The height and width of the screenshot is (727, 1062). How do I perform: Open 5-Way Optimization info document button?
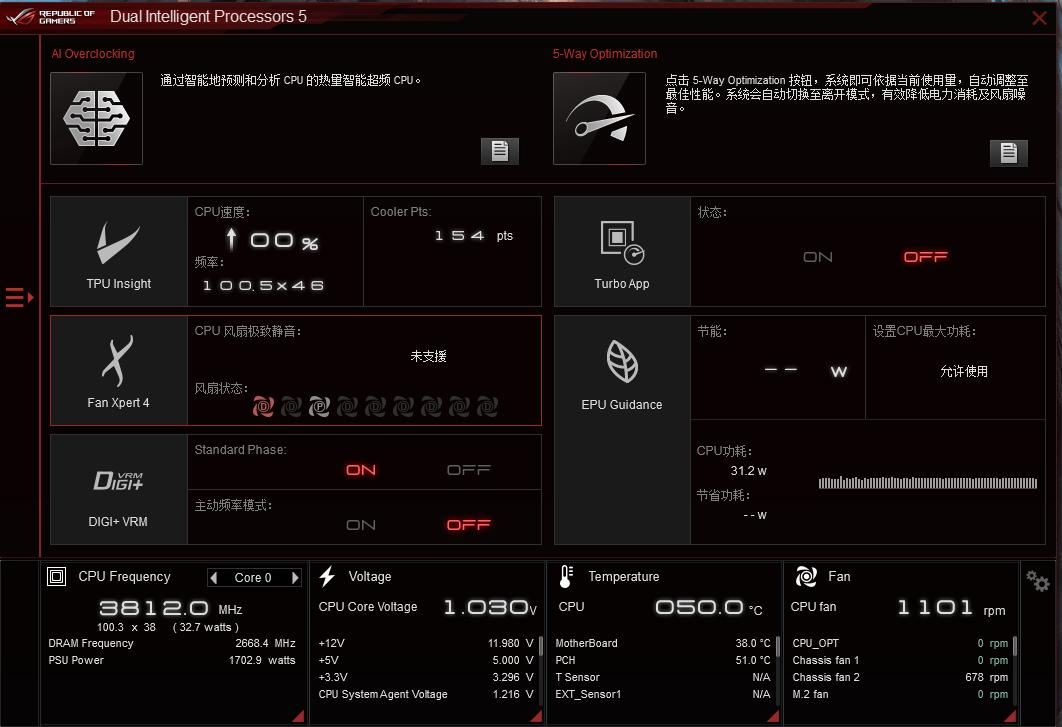coord(1008,152)
